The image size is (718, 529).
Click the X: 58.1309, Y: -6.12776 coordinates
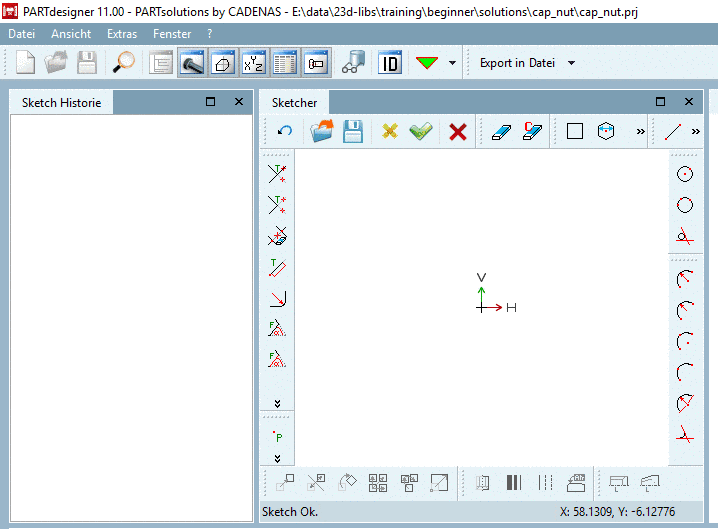coord(617,512)
